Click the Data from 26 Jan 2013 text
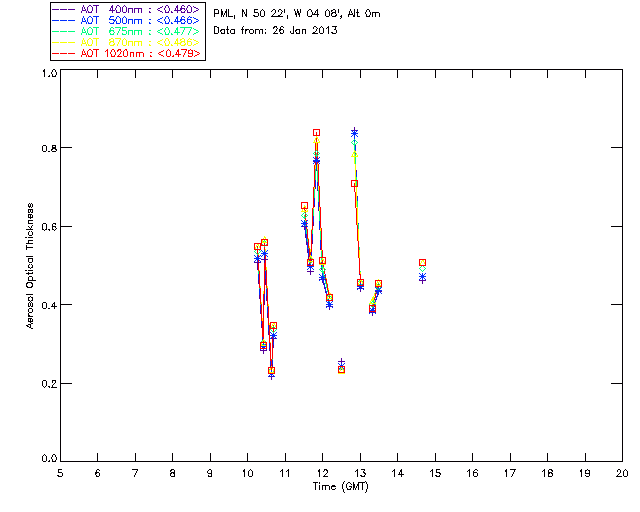The height and width of the screenshot is (512, 640). (x=275, y=31)
